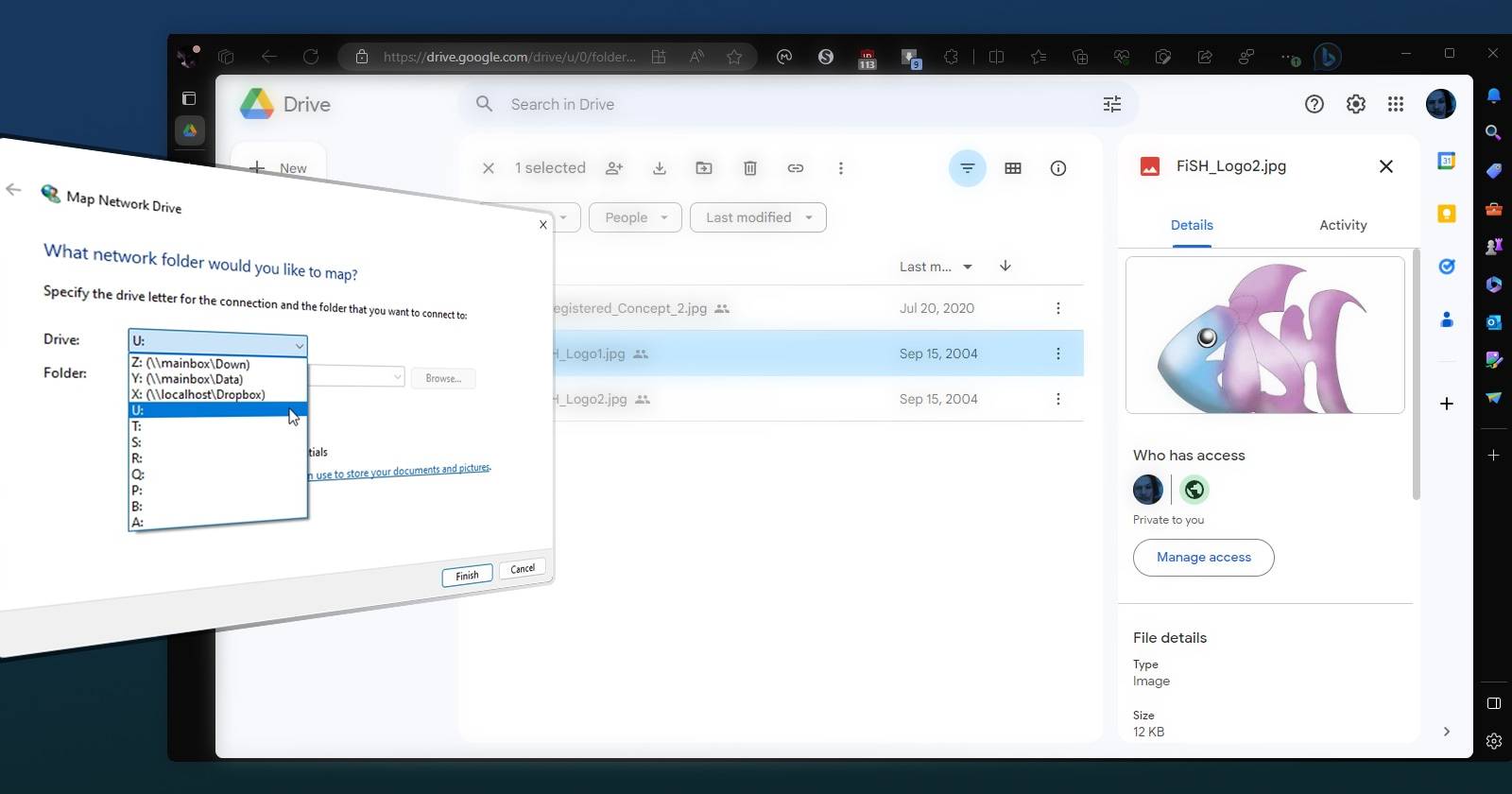Viewport: 1512px width, 794px height.
Task: Open Google Tasks side panel
Action: point(1447,267)
